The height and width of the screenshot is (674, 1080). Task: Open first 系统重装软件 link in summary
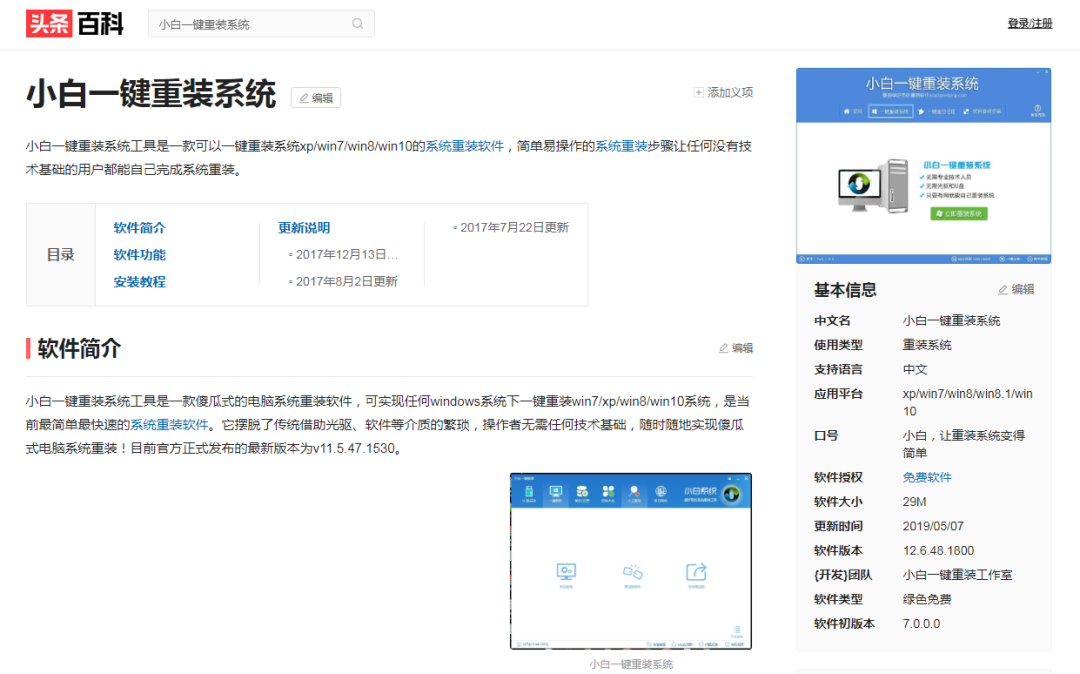point(464,146)
